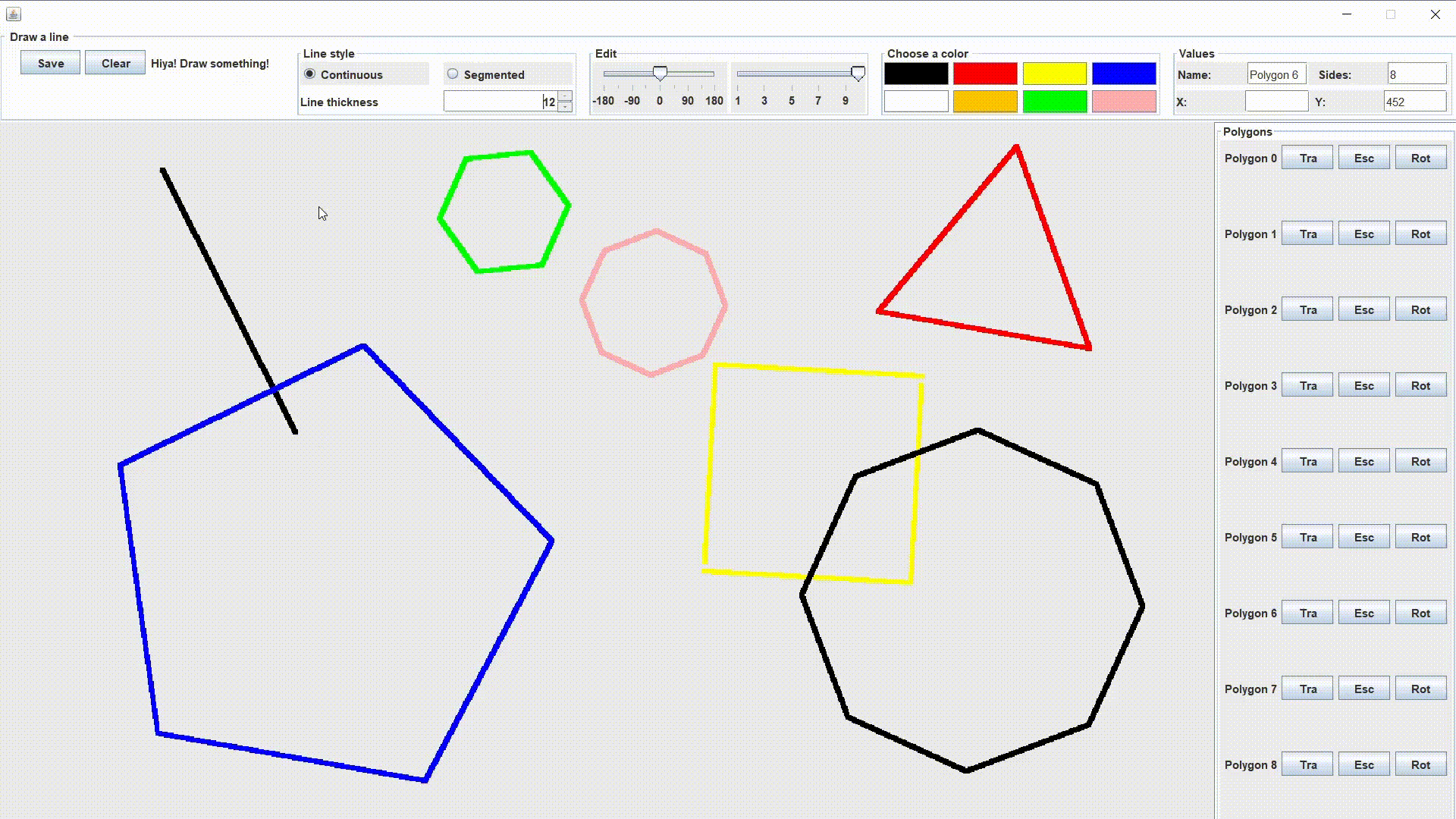1456x819 pixels.
Task: Click the Line thickness input box
Action: point(500,102)
